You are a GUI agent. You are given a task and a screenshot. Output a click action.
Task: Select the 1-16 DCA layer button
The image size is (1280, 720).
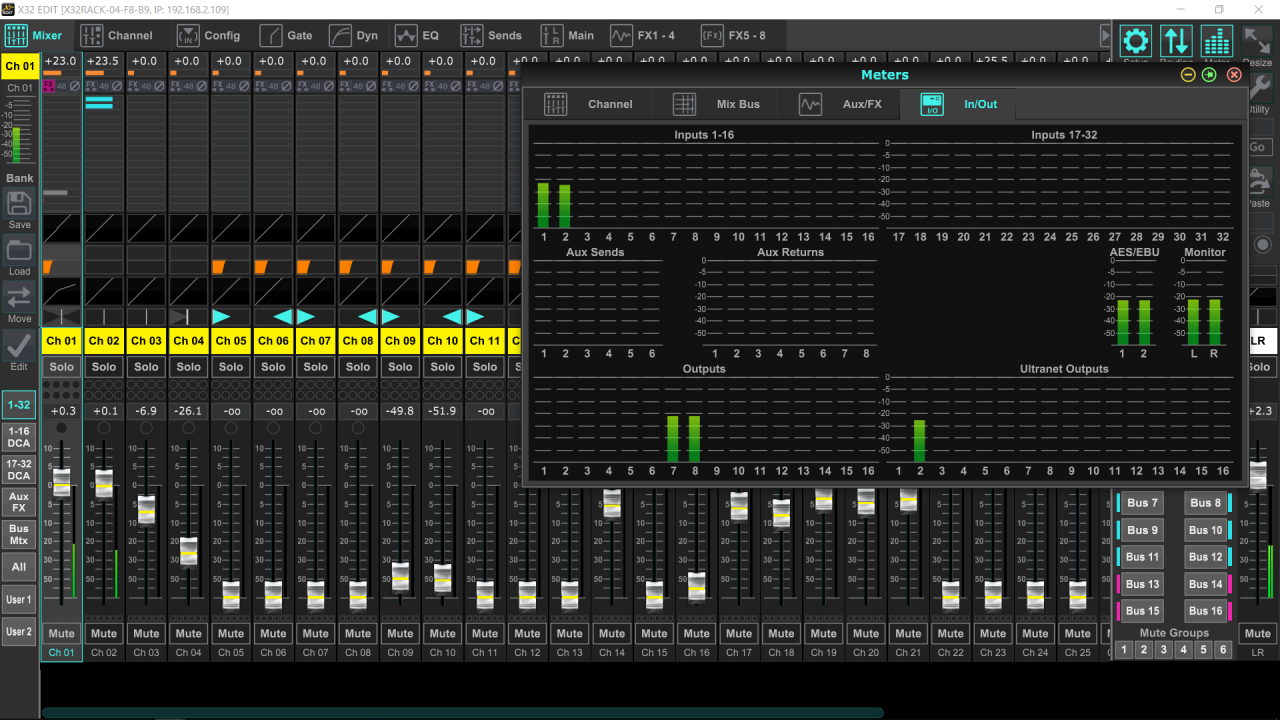(19, 437)
